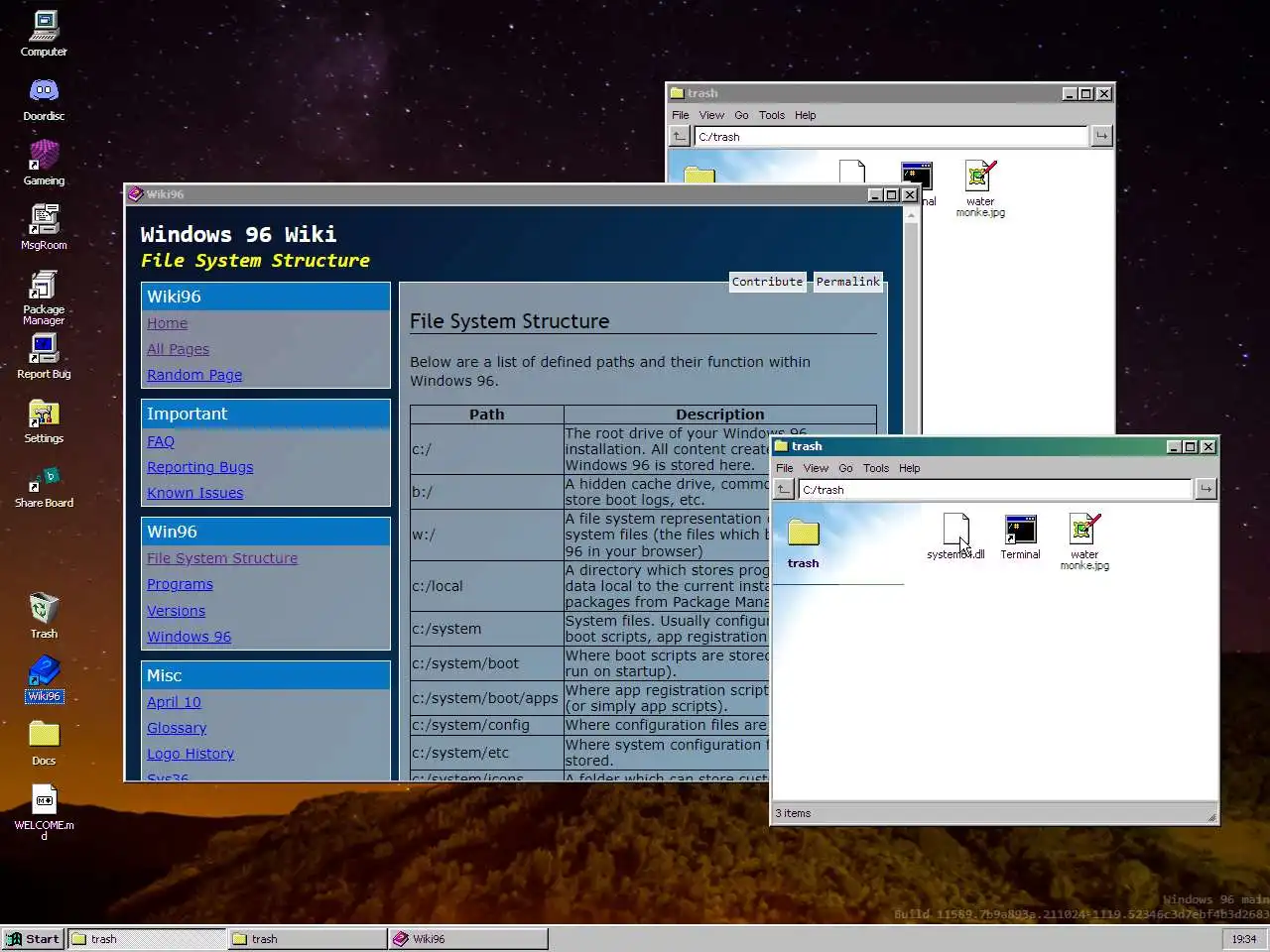Screen dimensions: 1270x952
Task: Open the Go menu in front trash window
Action: pyautogui.click(x=845, y=468)
